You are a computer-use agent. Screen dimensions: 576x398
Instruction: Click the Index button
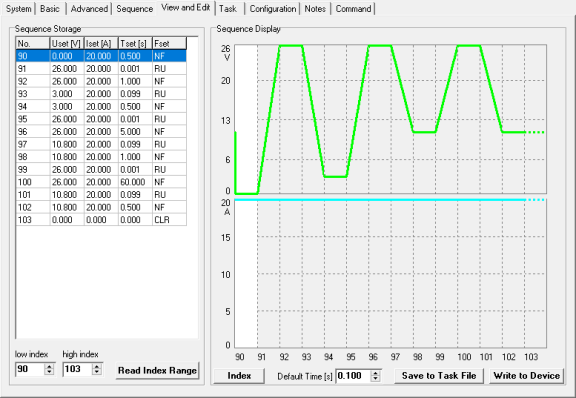coord(239,376)
